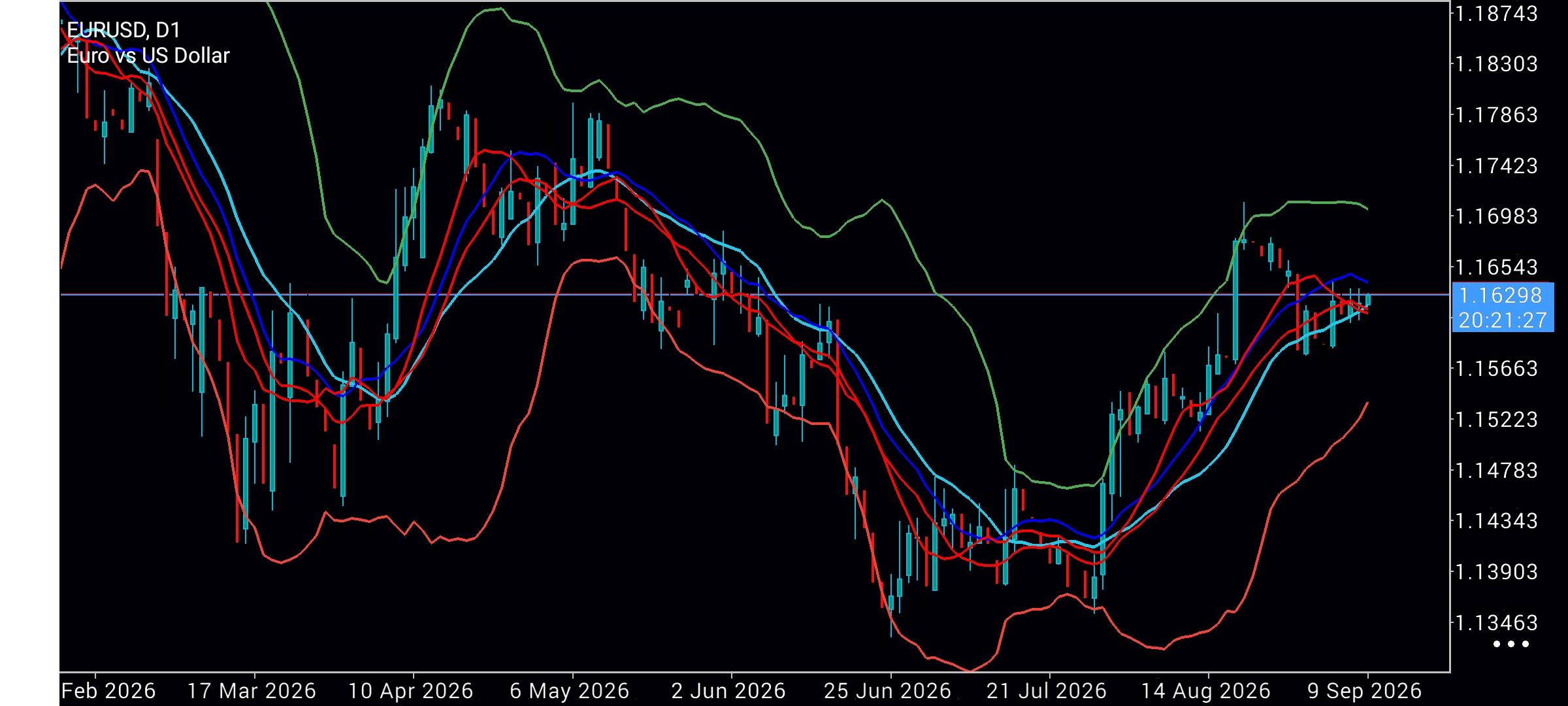Open the three-dot chart options menu
This screenshot has width=1568, height=706.
[x=1511, y=644]
